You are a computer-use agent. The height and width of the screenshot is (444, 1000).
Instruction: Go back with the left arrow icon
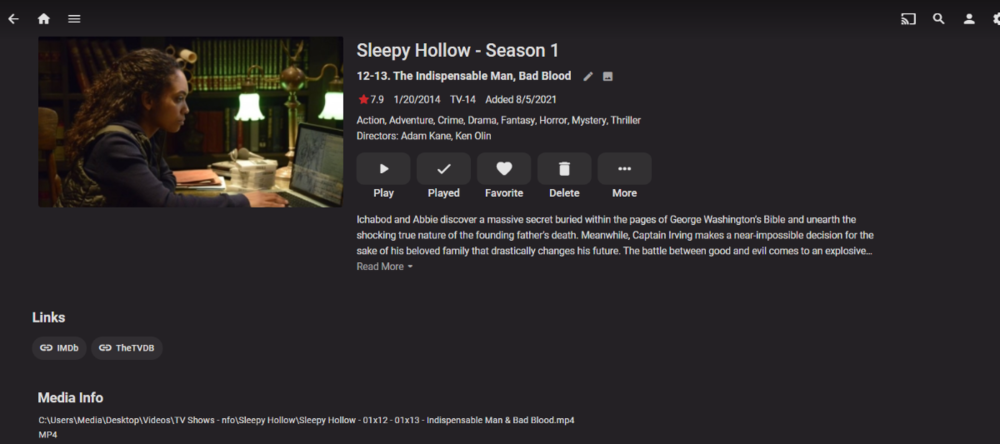(13, 18)
